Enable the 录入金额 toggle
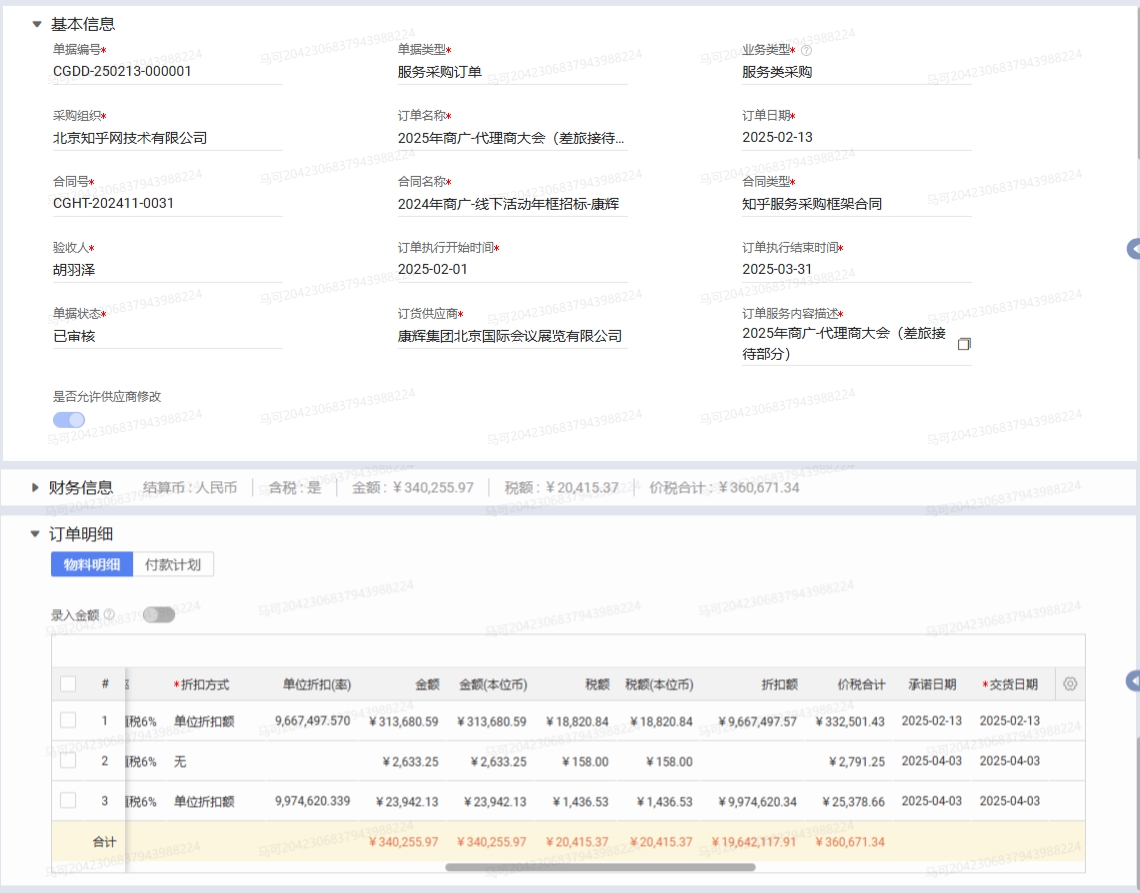 coord(159,615)
